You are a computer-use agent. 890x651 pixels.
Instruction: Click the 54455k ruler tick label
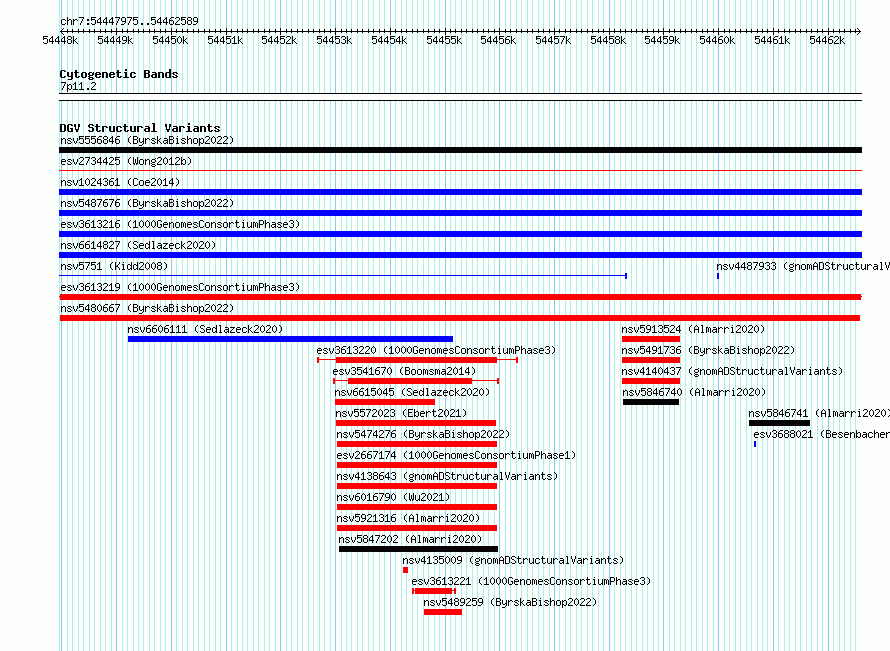pos(444,40)
